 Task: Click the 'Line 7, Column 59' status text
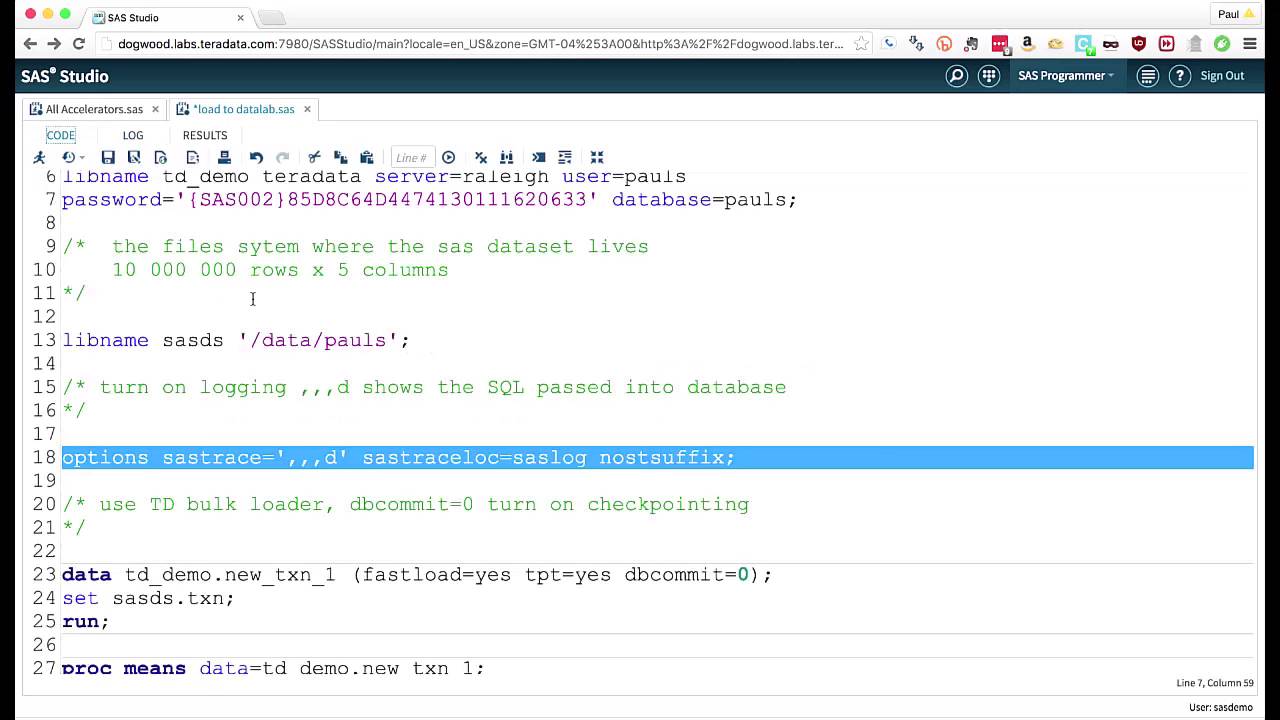tap(1215, 683)
